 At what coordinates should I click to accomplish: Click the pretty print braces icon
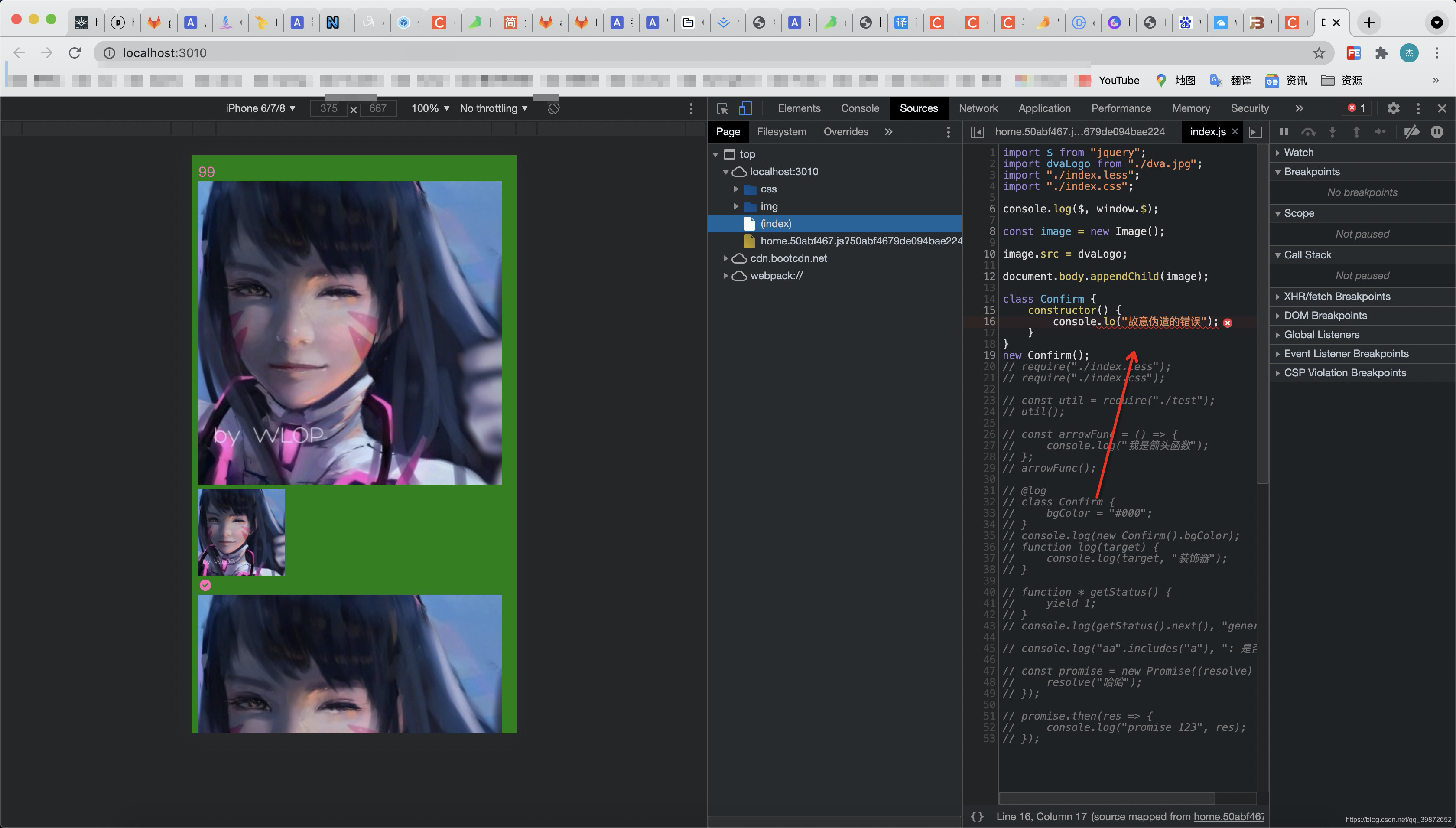pyautogui.click(x=977, y=816)
